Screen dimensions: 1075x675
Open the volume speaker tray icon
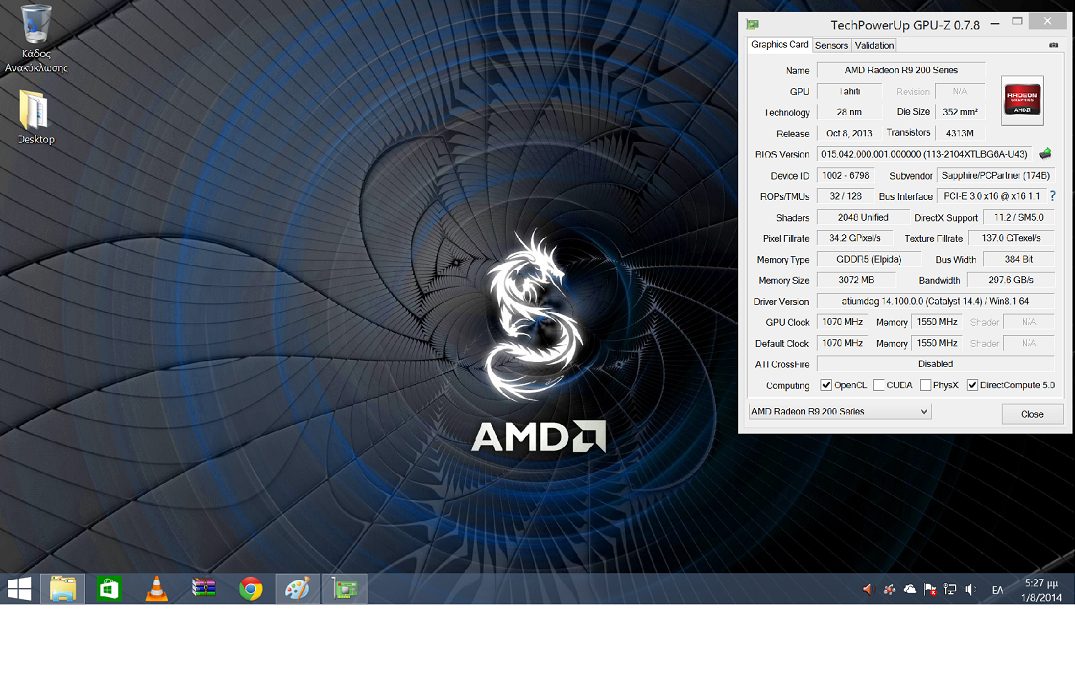971,589
